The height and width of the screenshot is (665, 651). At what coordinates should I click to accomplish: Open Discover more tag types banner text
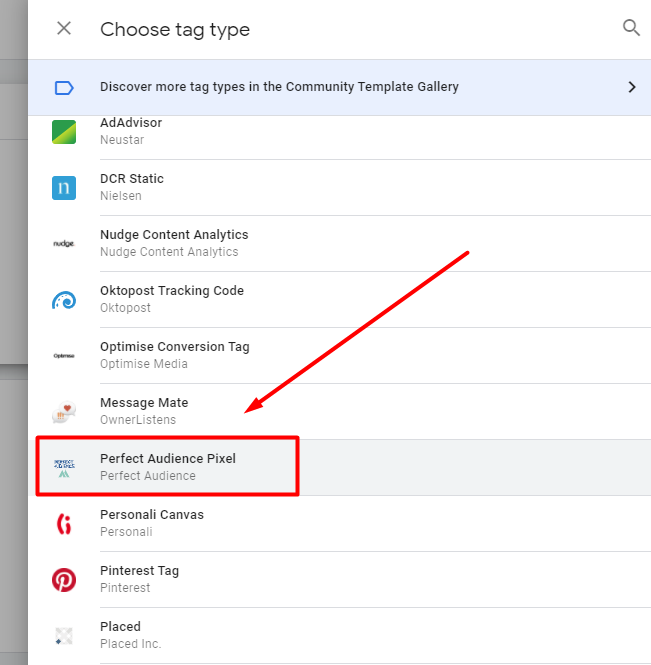tap(279, 87)
